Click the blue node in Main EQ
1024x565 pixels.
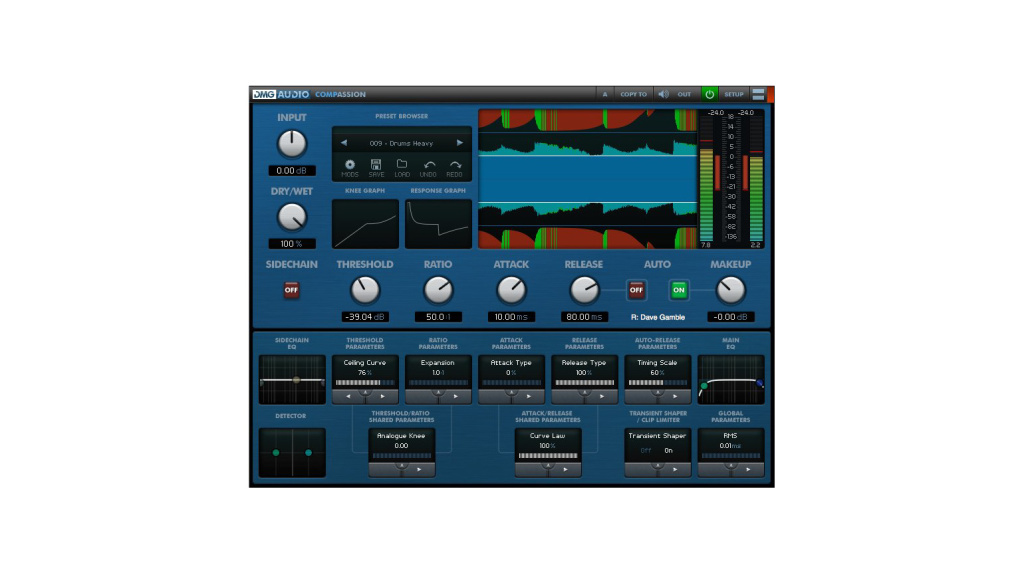click(x=760, y=383)
